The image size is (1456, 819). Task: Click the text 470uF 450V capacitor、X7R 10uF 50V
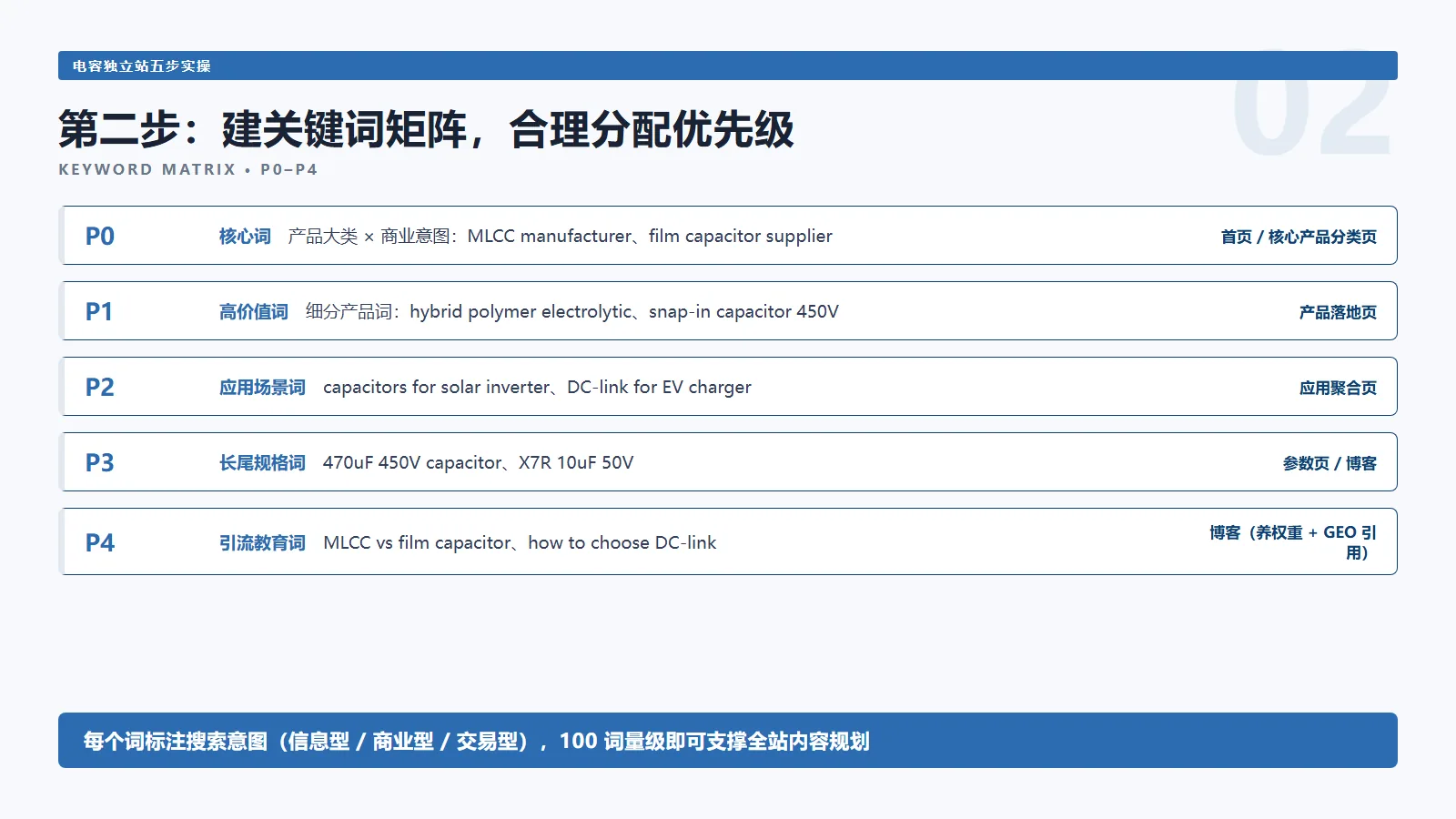pyautogui.click(x=478, y=463)
